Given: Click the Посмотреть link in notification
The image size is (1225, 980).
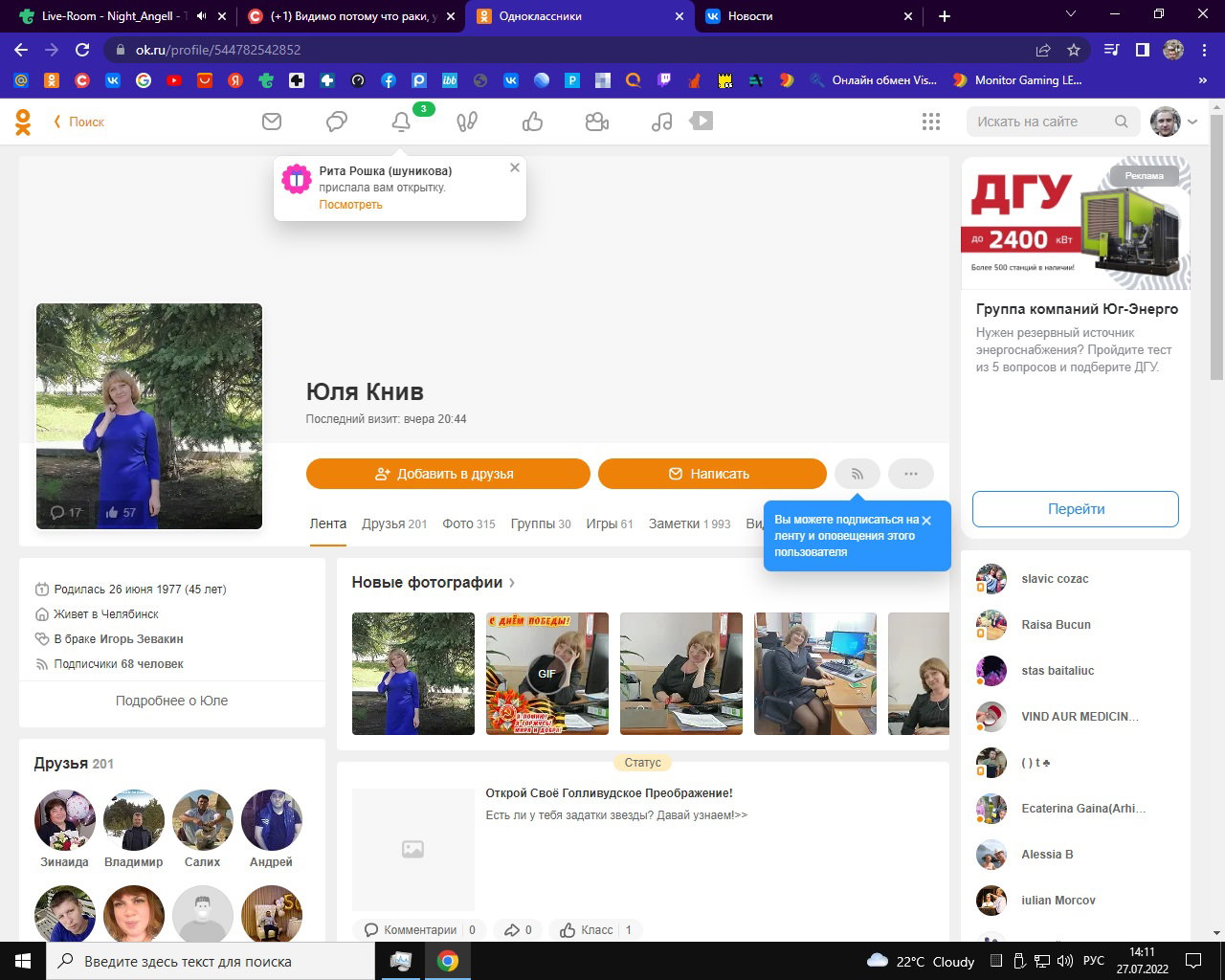Looking at the screenshot, I should 350,205.
